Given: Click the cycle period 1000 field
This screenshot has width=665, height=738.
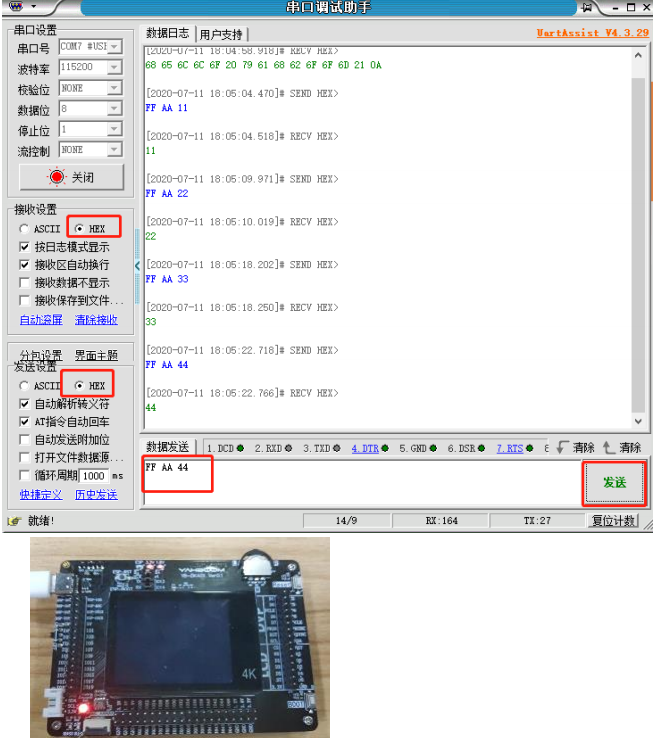Looking at the screenshot, I should click(94, 476).
